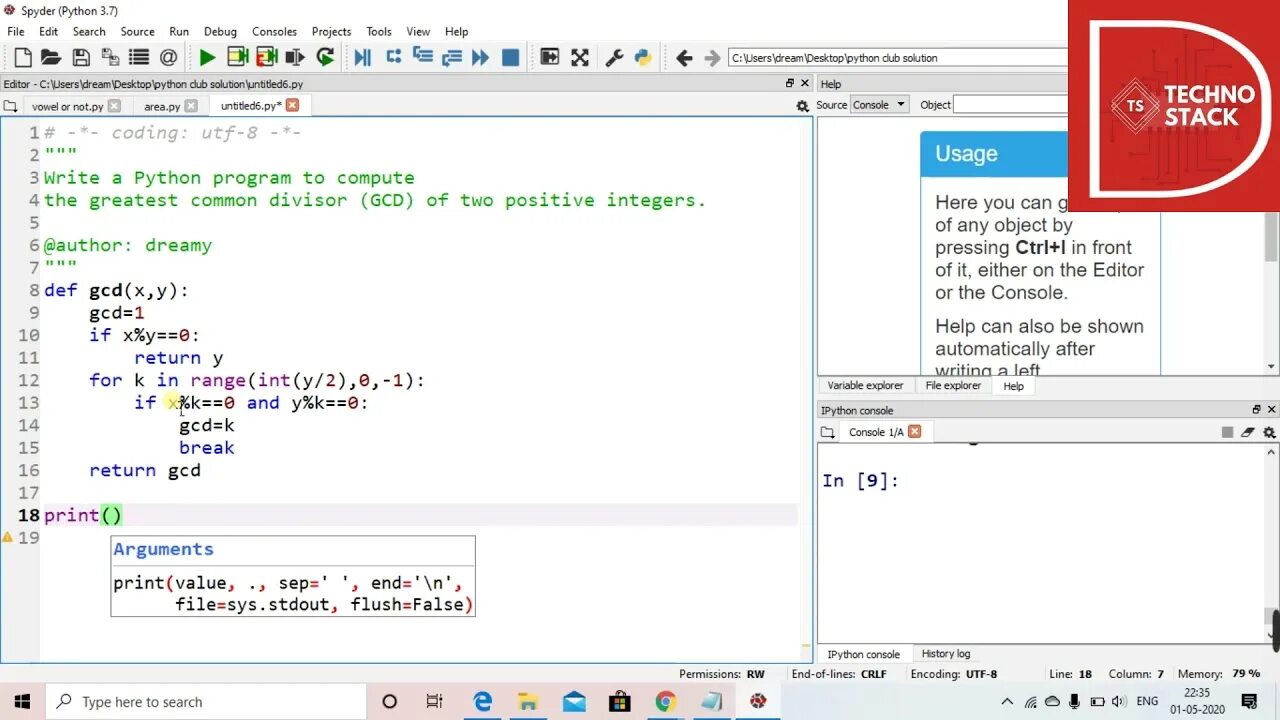Open file using the folder toolbar icon
The height and width of the screenshot is (720, 1280).
pos(51,58)
